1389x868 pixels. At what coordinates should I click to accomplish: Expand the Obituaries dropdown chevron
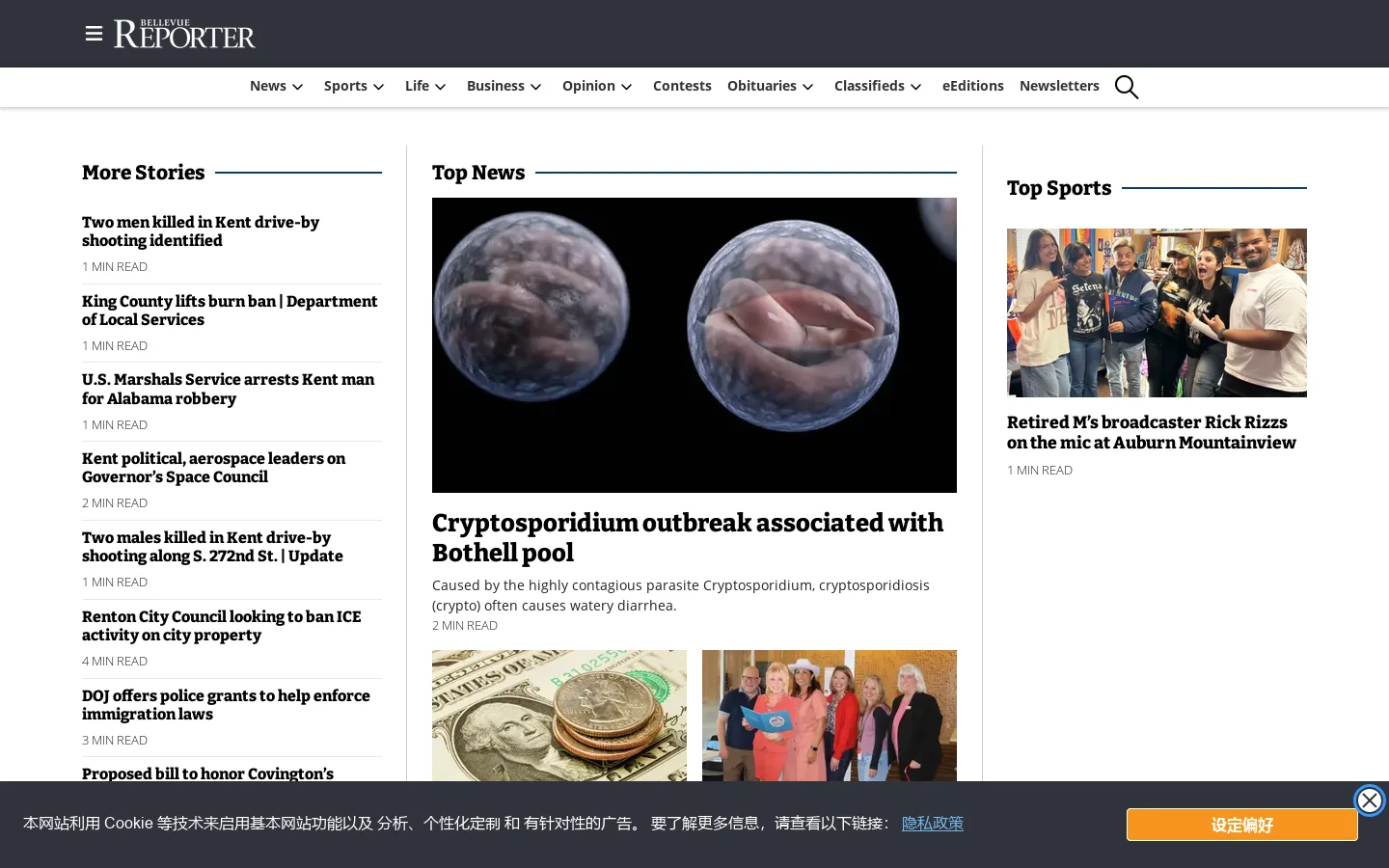coord(808,87)
